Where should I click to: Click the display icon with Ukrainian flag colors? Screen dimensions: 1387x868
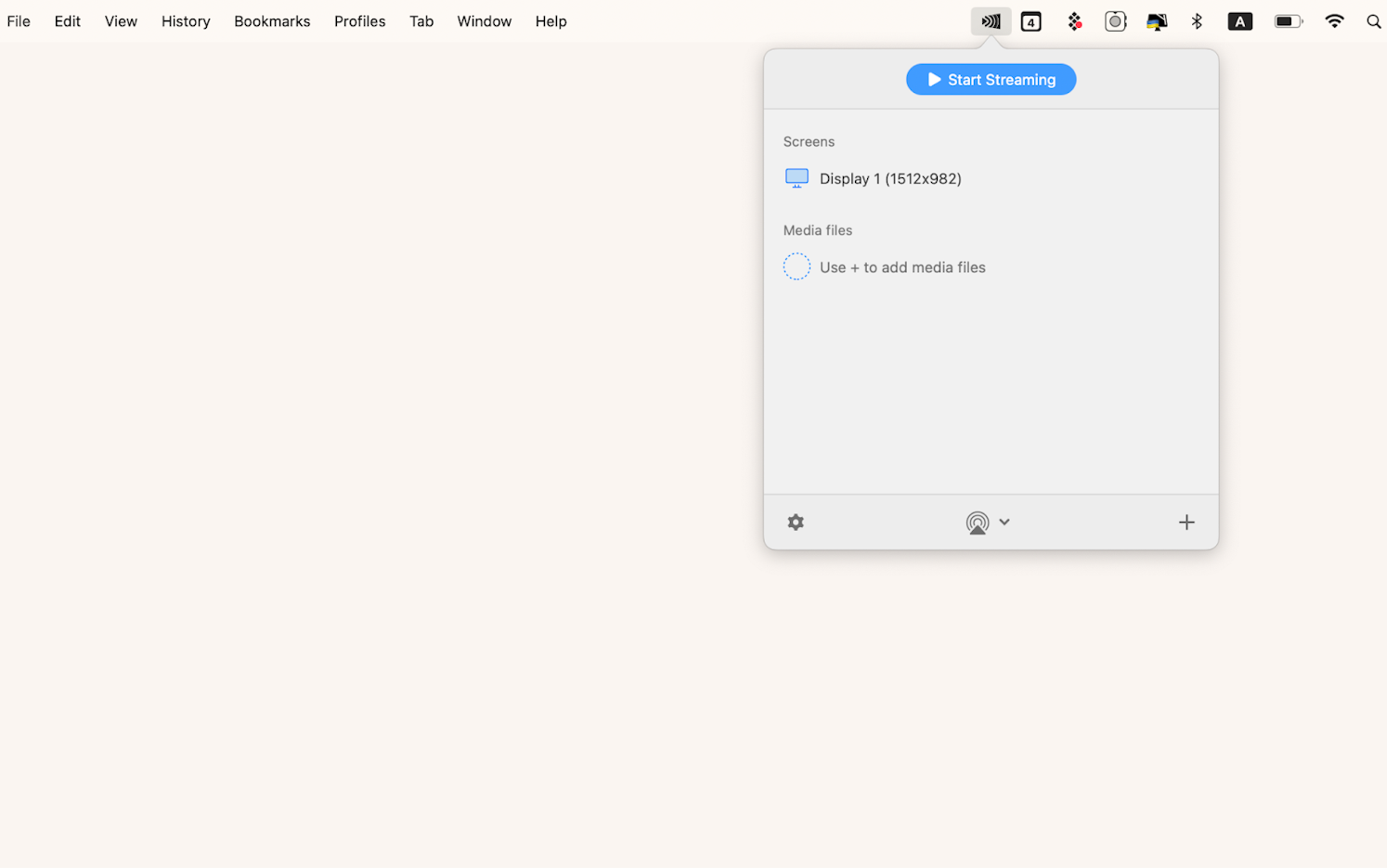[x=1157, y=21]
